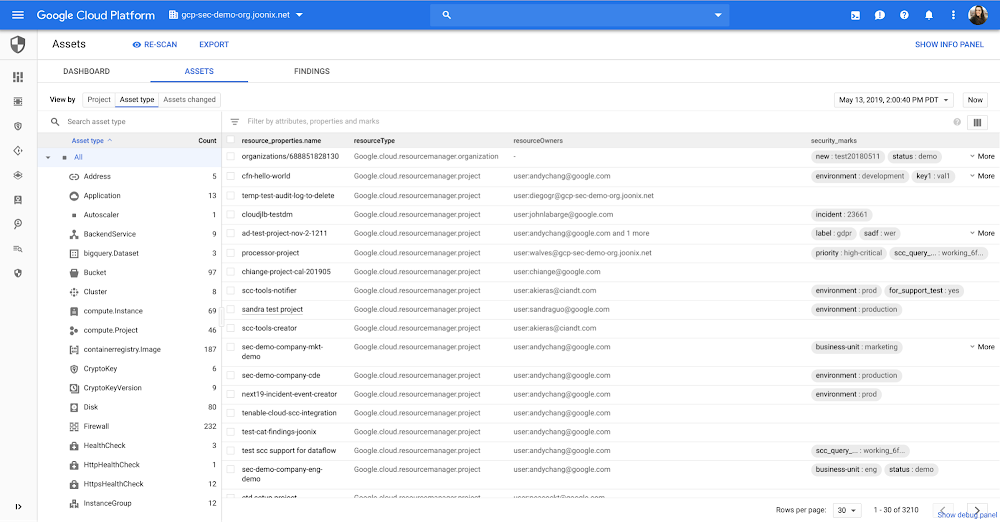The image size is (1000, 522).
Task: Click the incident : 23661 security mark chip
Action: (x=841, y=214)
